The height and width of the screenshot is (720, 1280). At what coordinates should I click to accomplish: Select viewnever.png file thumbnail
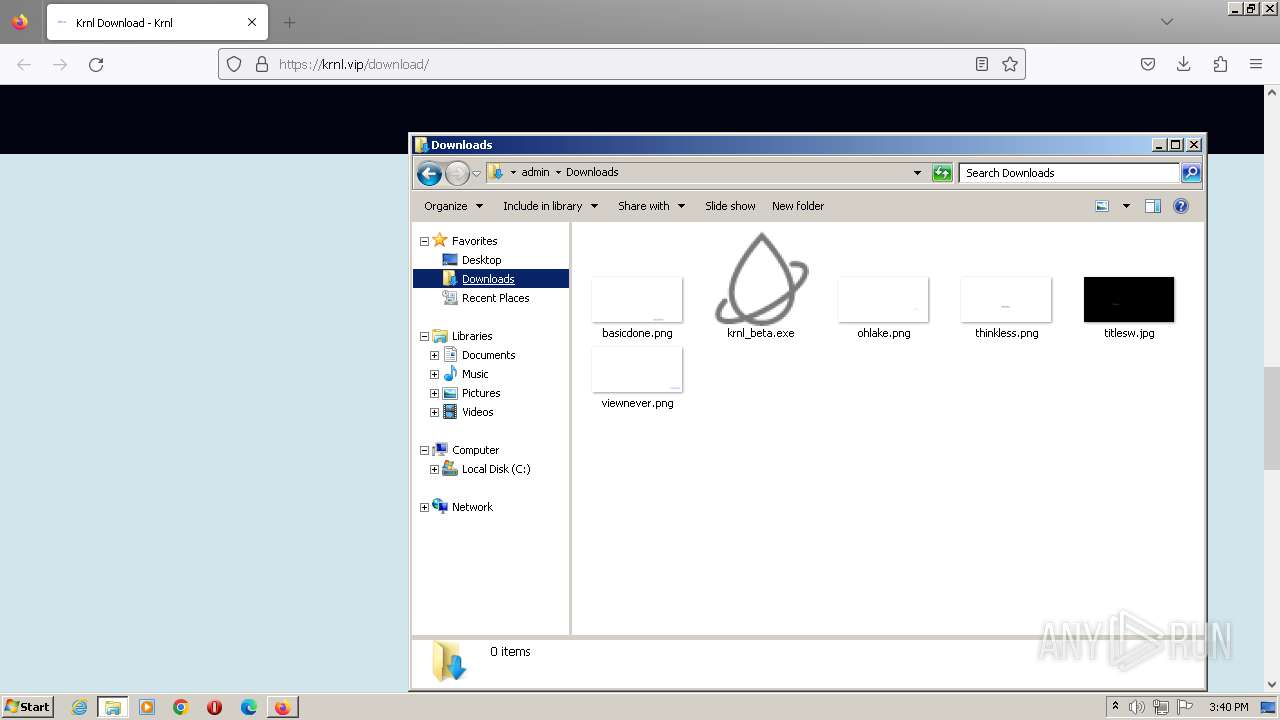(x=637, y=370)
